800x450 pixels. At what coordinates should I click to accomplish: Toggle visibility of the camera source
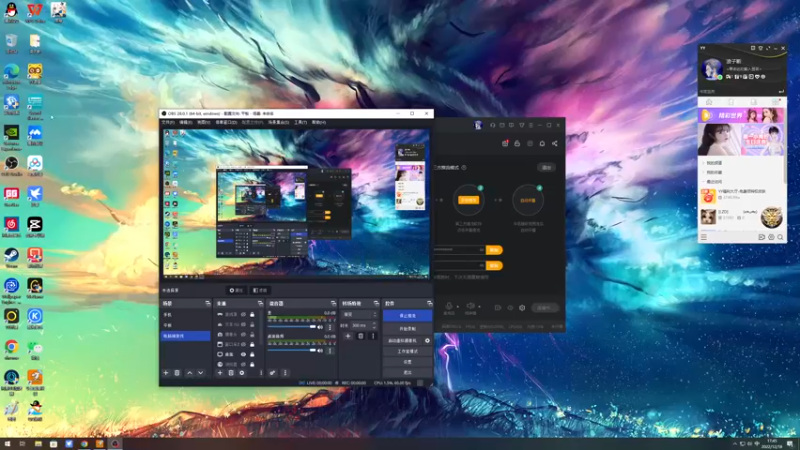pyautogui.click(x=243, y=334)
